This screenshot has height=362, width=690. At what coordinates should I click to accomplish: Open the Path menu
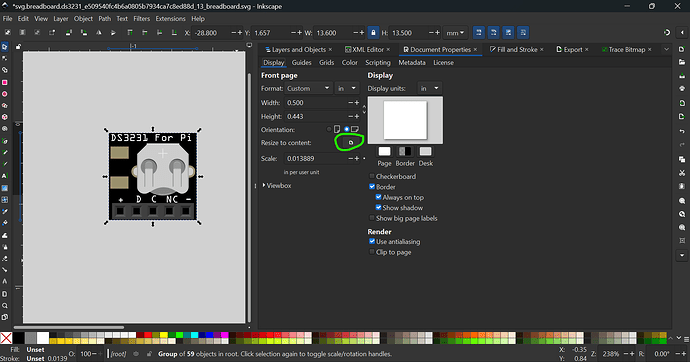click(x=105, y=18)
